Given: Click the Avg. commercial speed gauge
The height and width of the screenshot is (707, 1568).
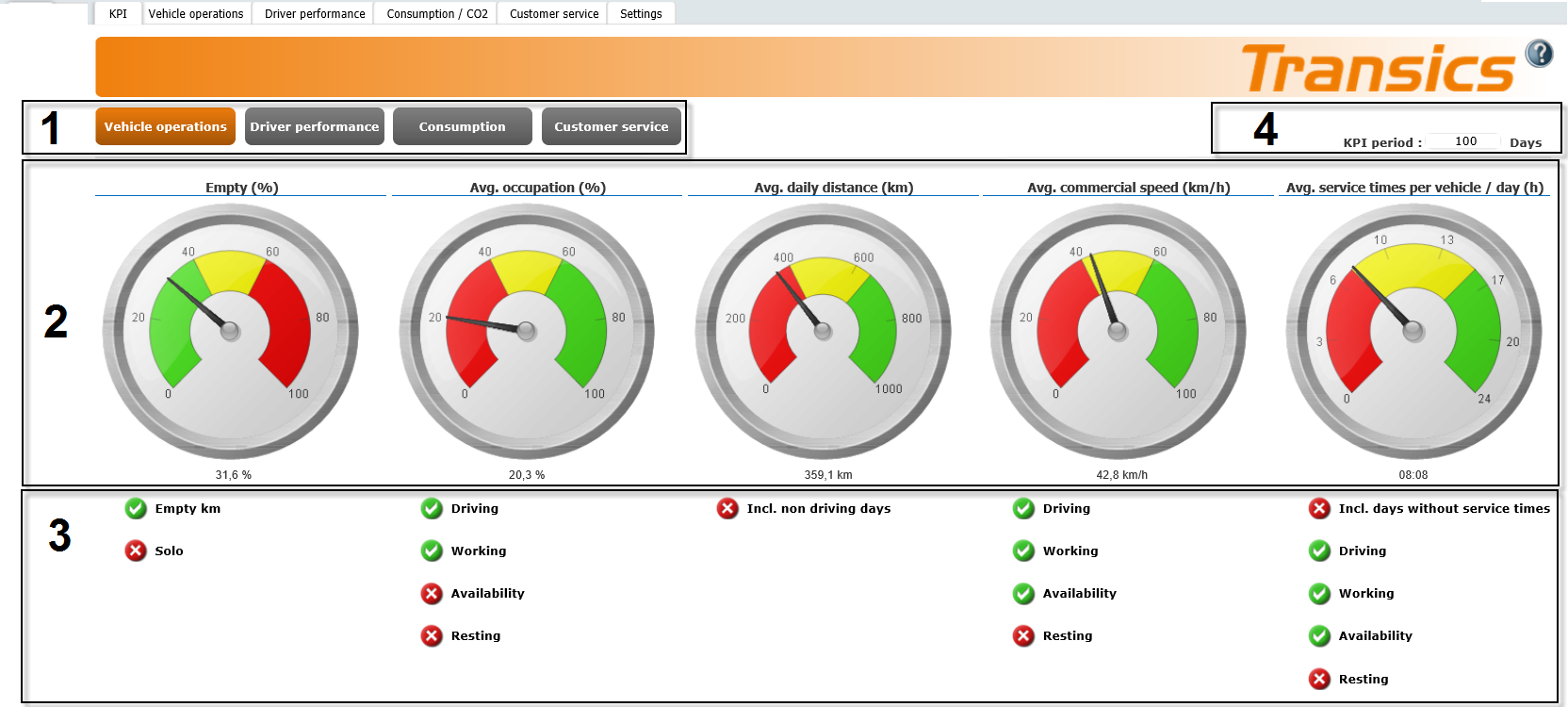Looking at the screenshot, I should [1118, 331].
